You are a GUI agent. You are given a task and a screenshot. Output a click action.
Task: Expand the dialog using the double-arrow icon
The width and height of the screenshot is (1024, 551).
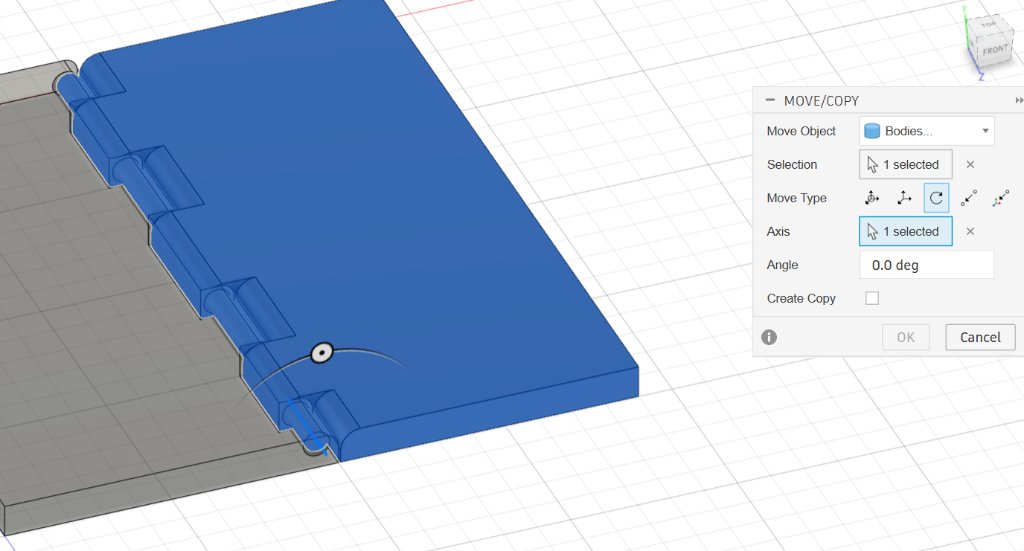1019,101
